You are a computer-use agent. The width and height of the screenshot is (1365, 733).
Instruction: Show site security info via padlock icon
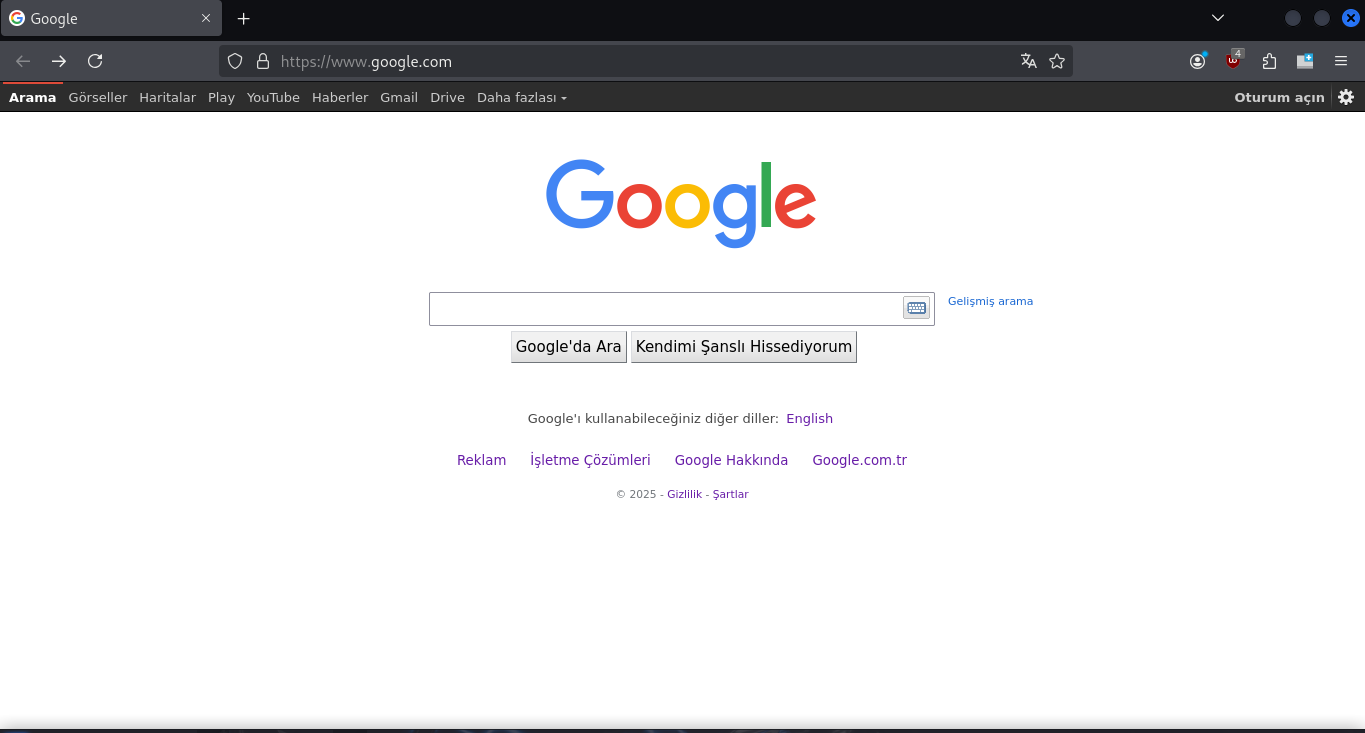tap(263, 61)
